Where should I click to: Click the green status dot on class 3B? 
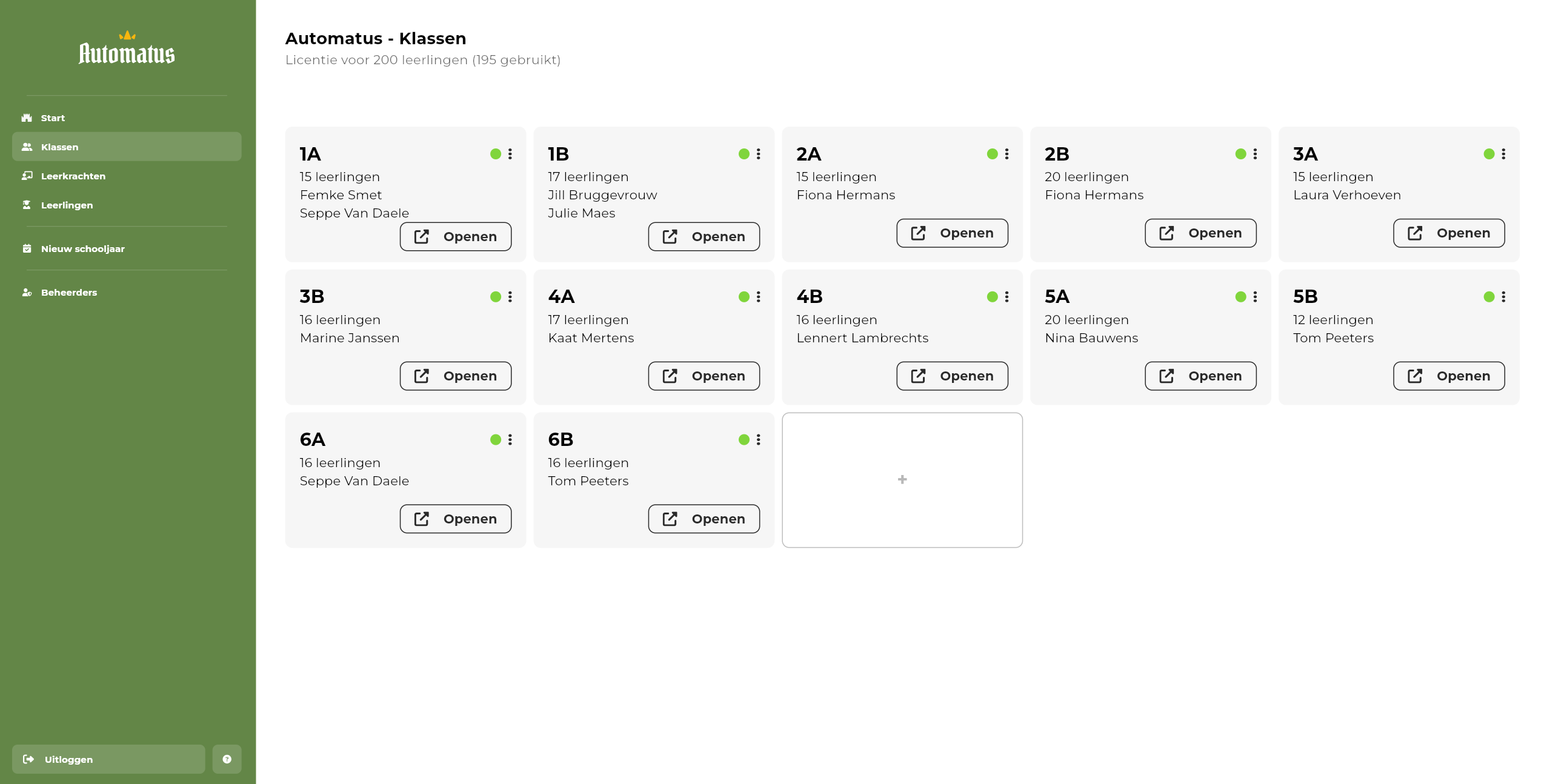(496, 297)
